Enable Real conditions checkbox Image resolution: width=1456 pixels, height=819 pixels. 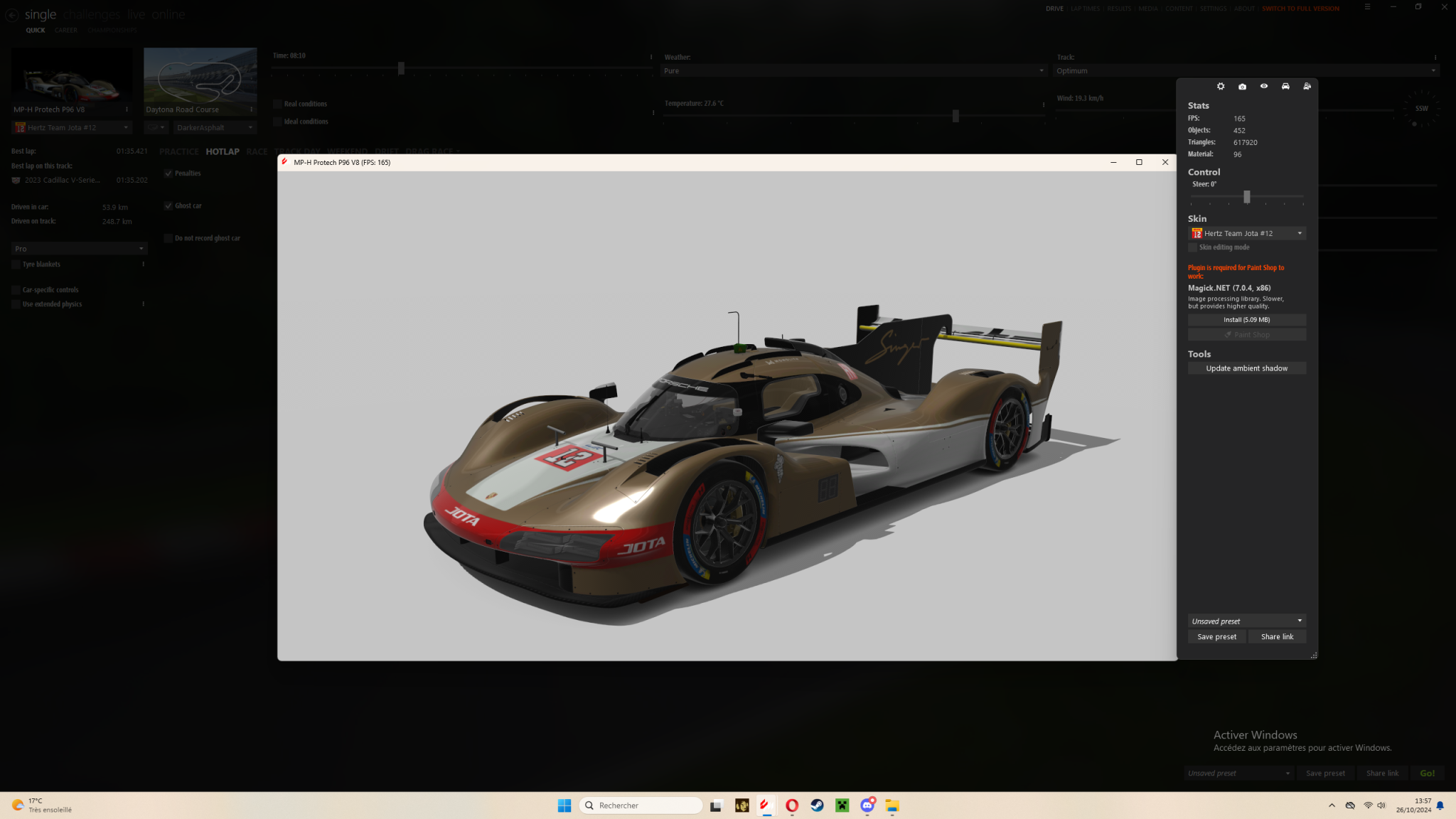pyautogui.click(x=278, y=105)
